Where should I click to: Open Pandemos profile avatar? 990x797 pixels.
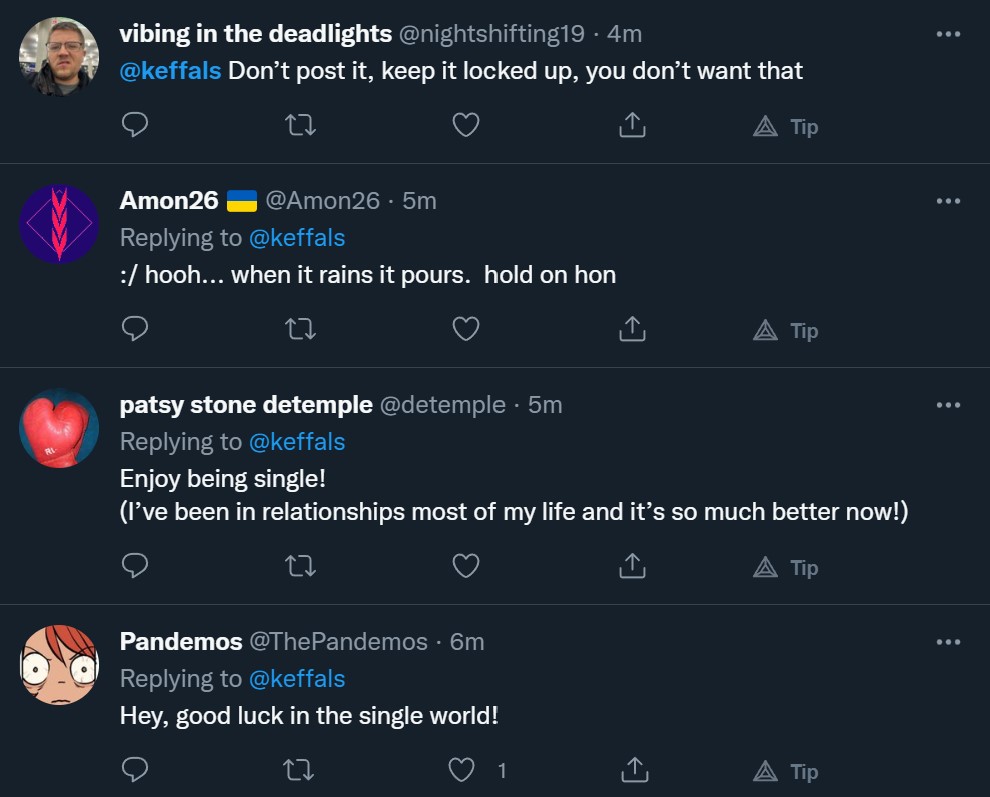tap(59, 665)
